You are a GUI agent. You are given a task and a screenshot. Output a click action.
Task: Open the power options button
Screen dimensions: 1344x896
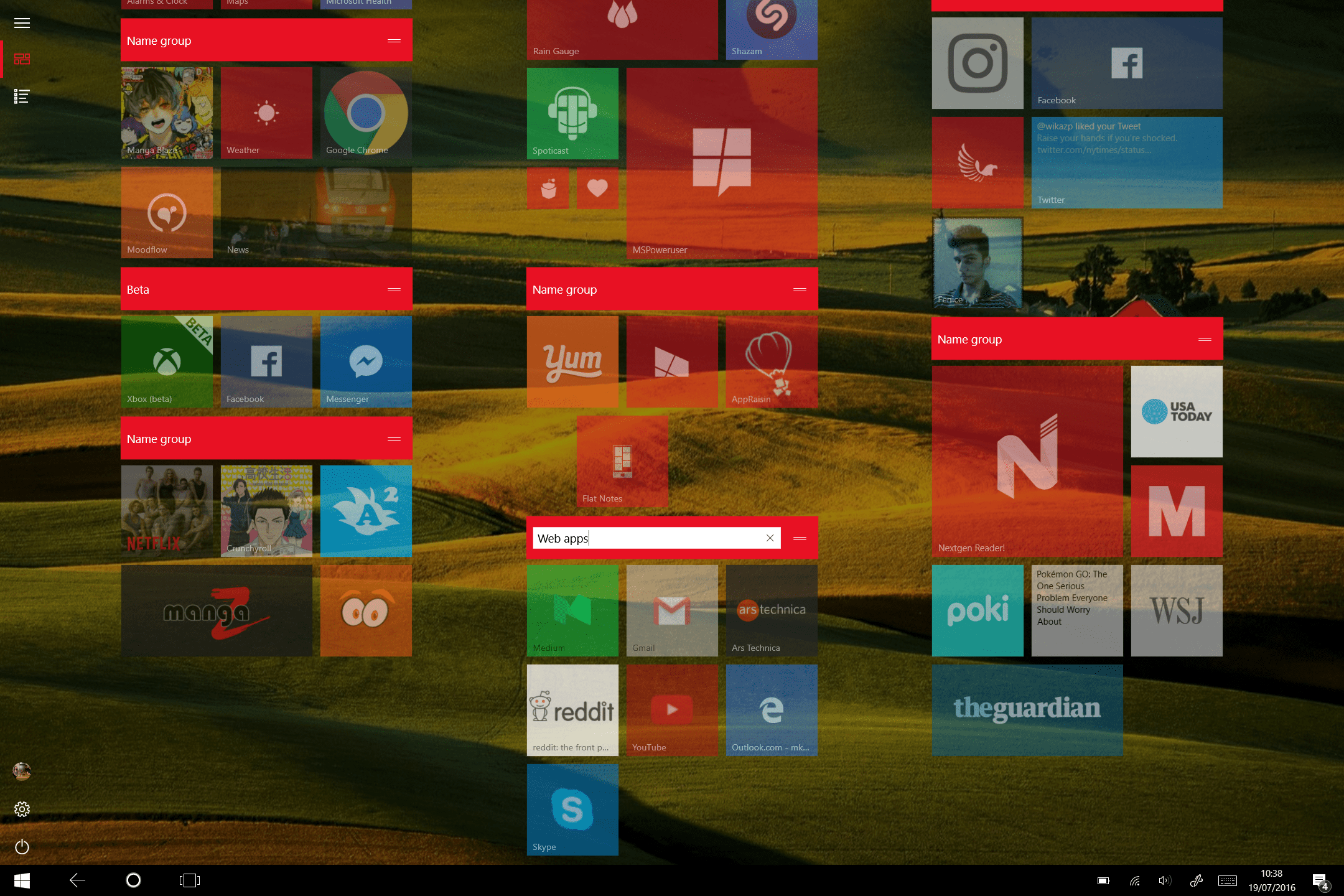[x=22, y=846]
